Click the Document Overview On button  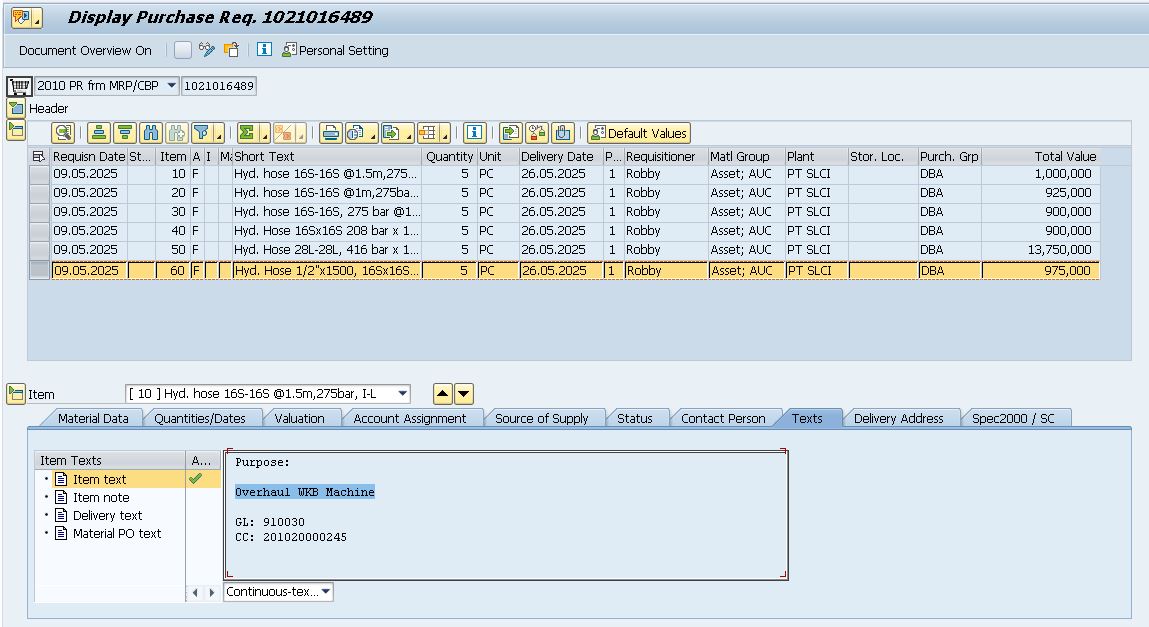[85, 51]
